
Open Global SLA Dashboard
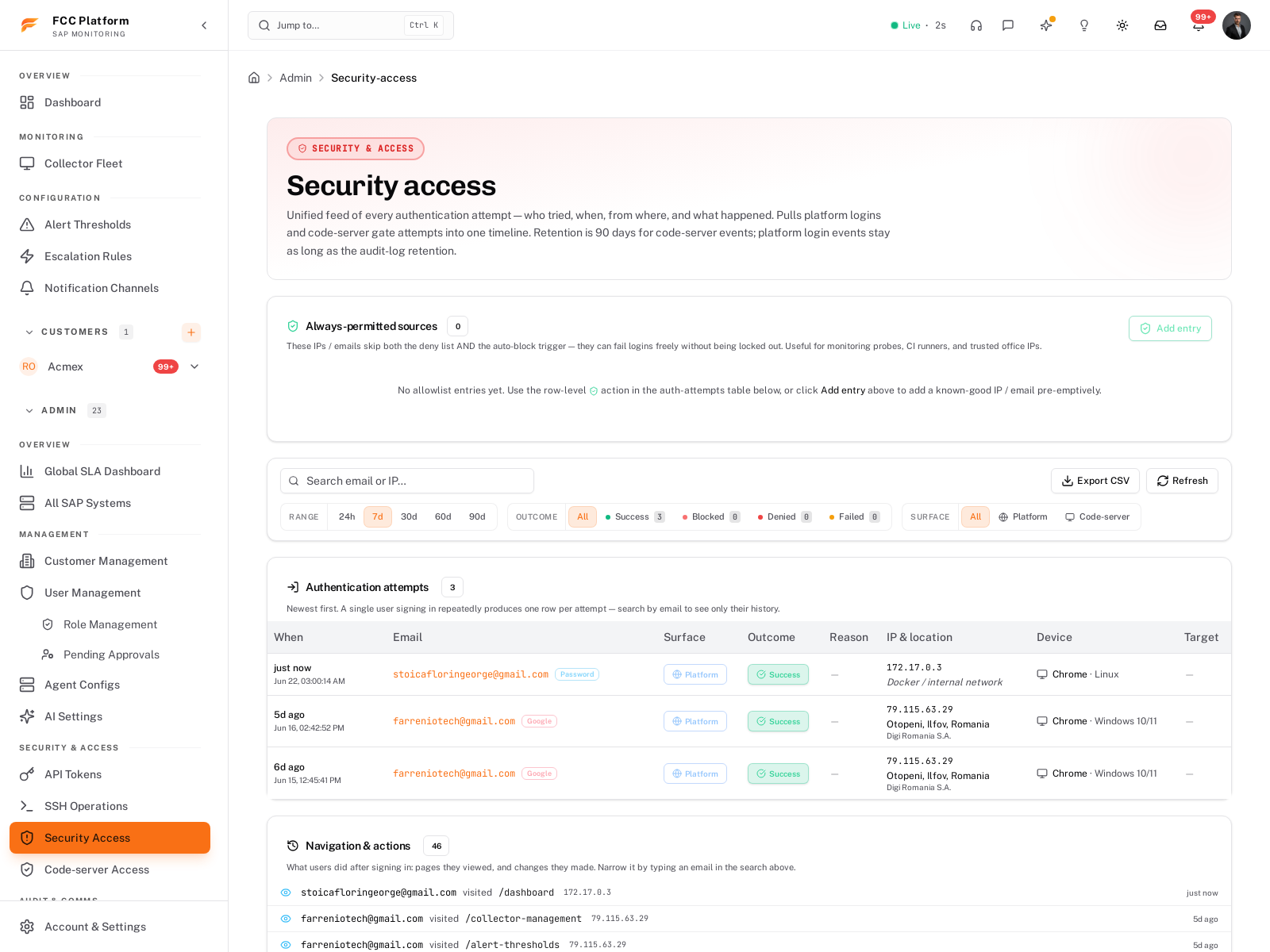(x=110, y=471)
